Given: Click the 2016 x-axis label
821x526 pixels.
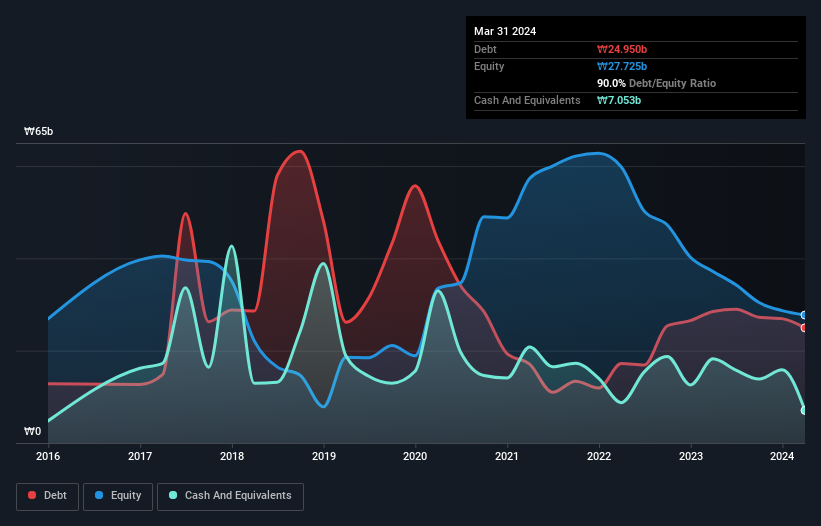Looking at the screenshot, I should (x=48, y=456).
